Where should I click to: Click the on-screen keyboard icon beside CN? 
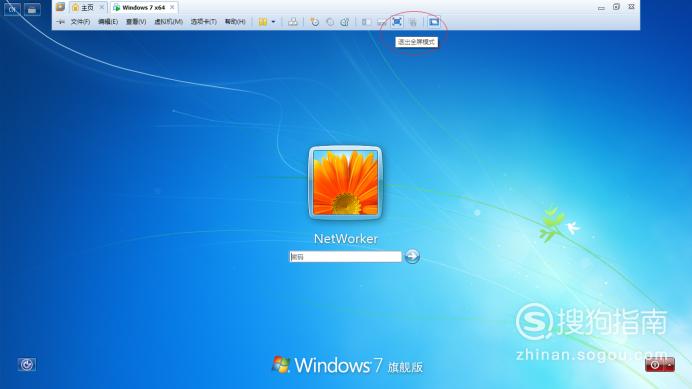(32, 9)
